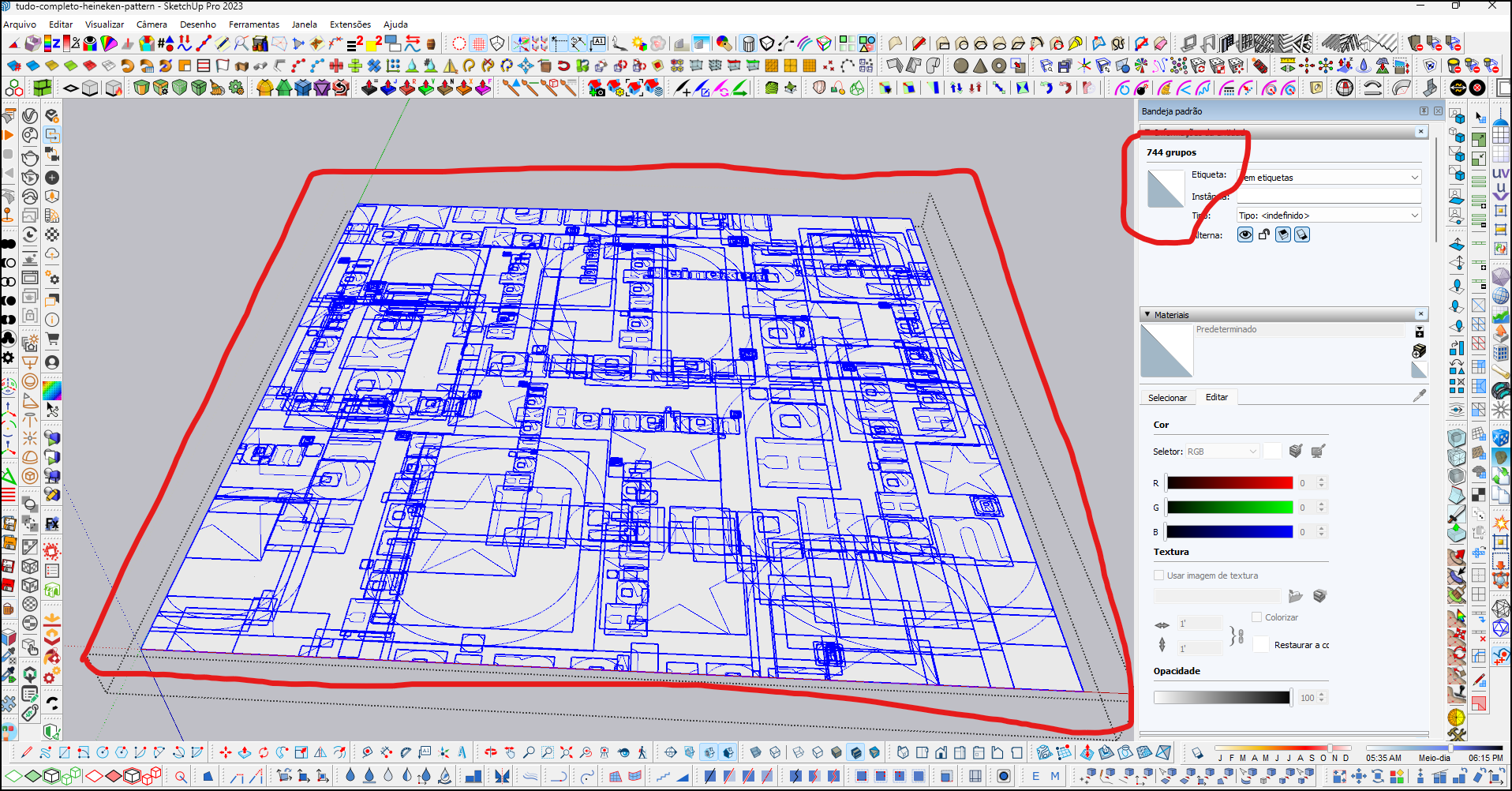Click the Instância input field
Image resolution: width=1512 pixels, height=791 pixels.
tap(1328, 197)
